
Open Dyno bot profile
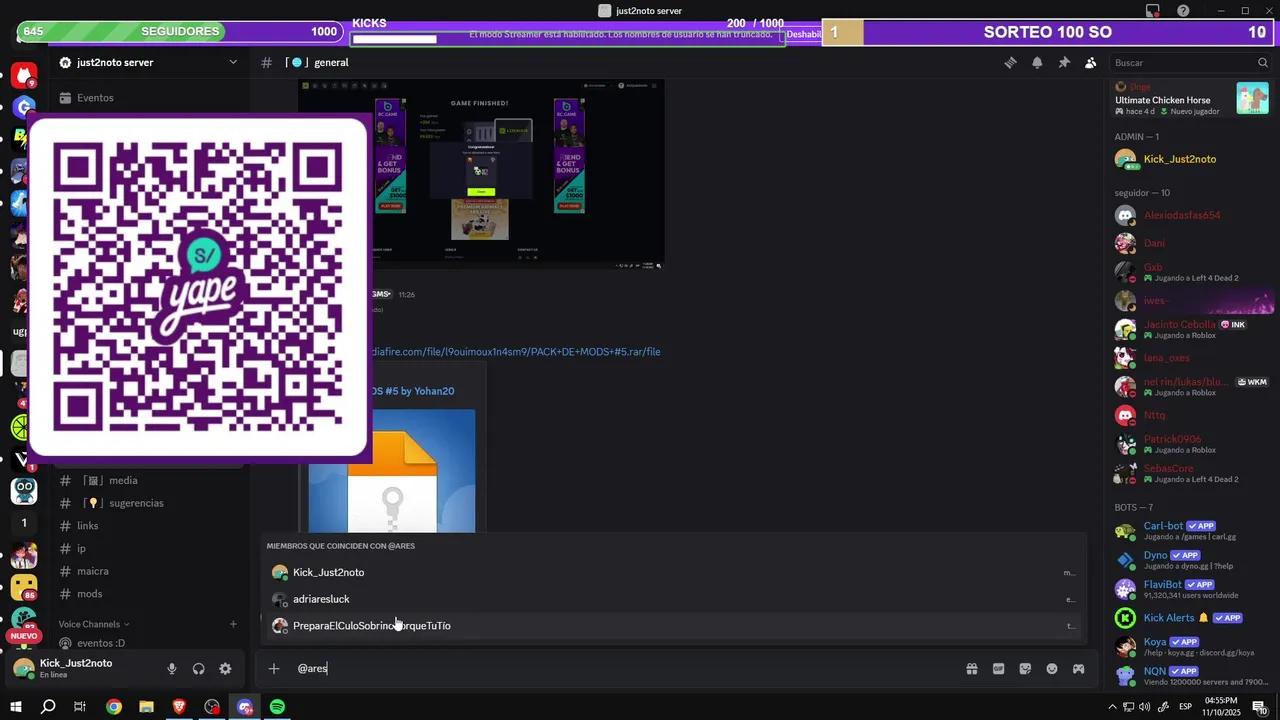(1191, 559)
